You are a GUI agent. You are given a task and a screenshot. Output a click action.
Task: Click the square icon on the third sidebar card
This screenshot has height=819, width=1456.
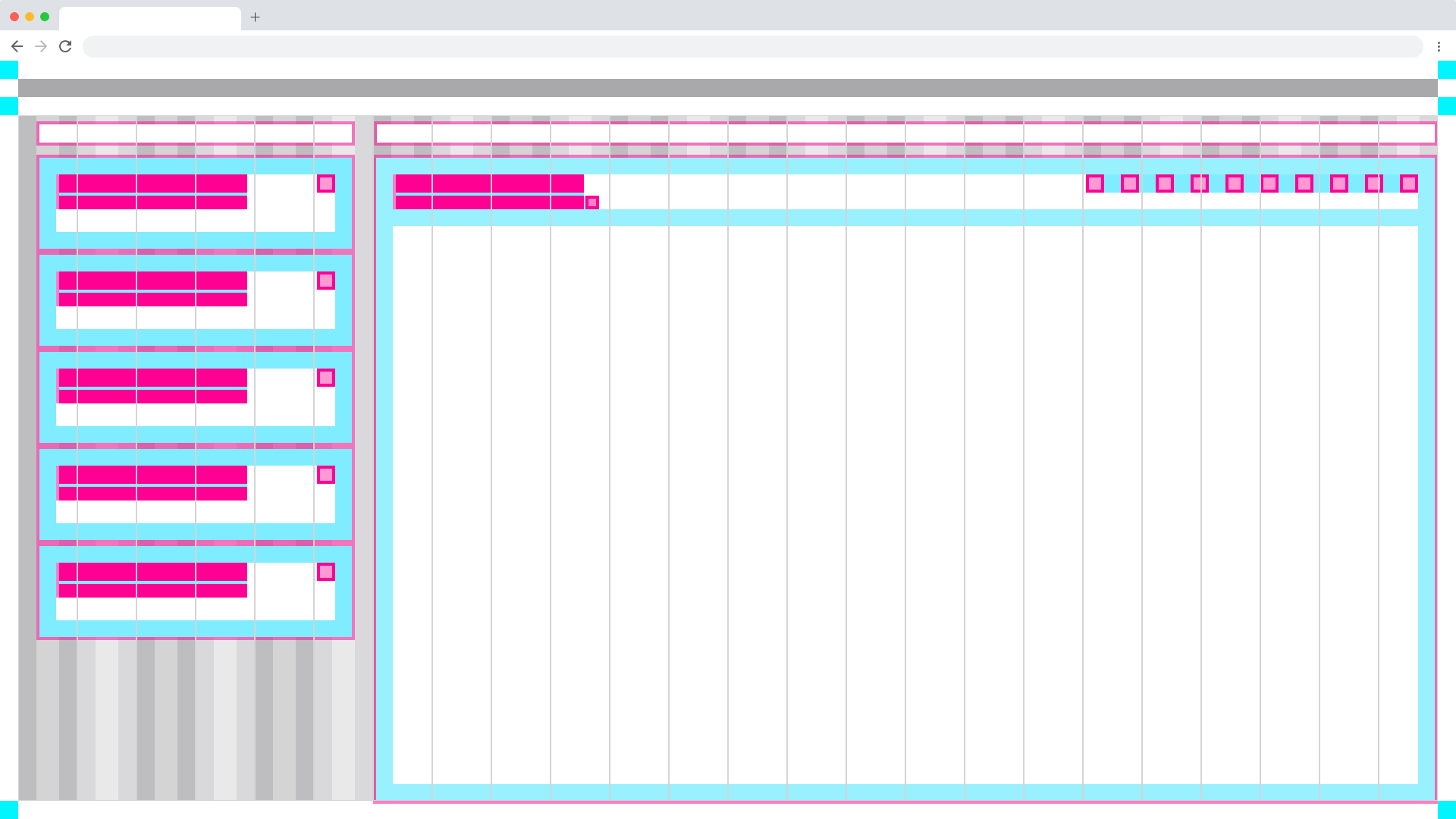click(326, 378)
